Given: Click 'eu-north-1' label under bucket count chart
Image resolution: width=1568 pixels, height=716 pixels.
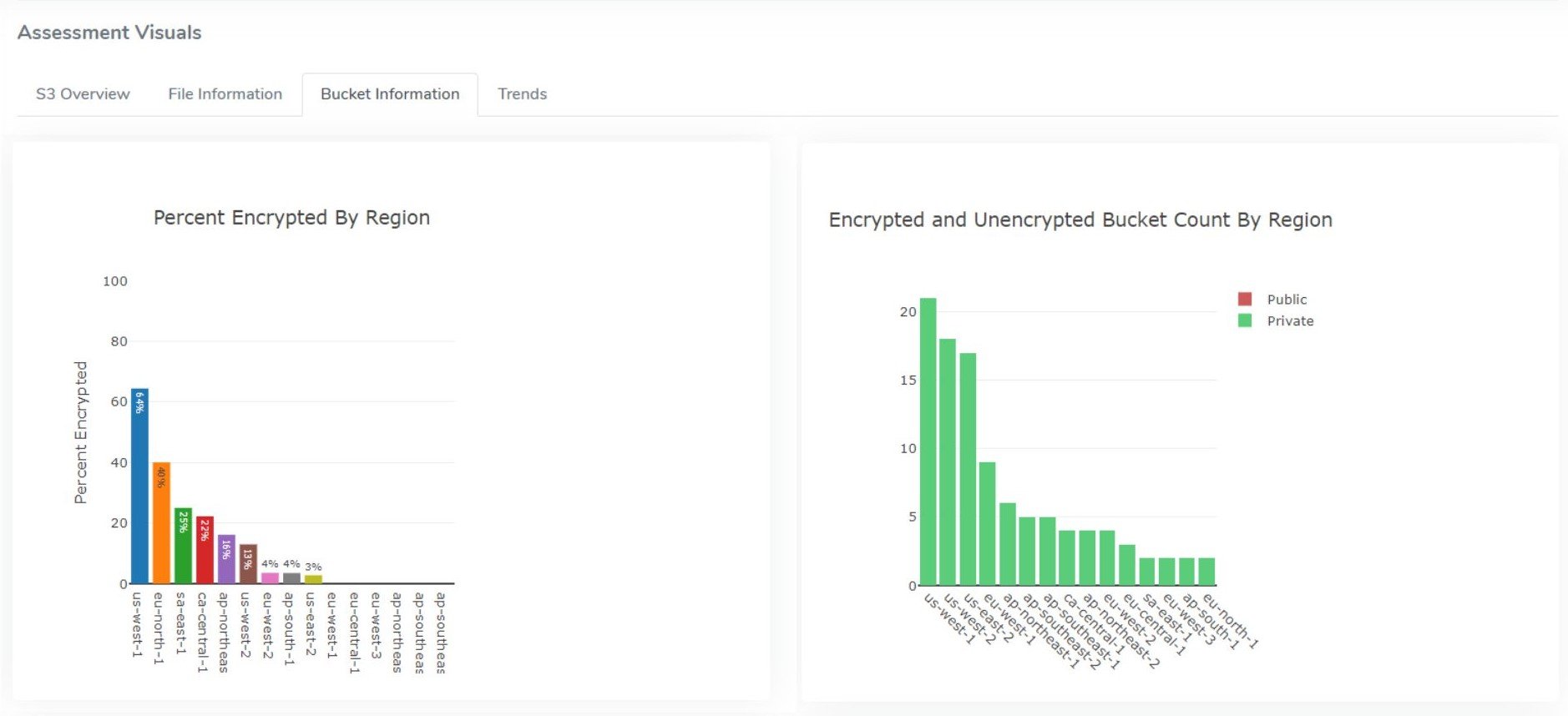Looking at the screenshot, I should [x=1230, y=621].
